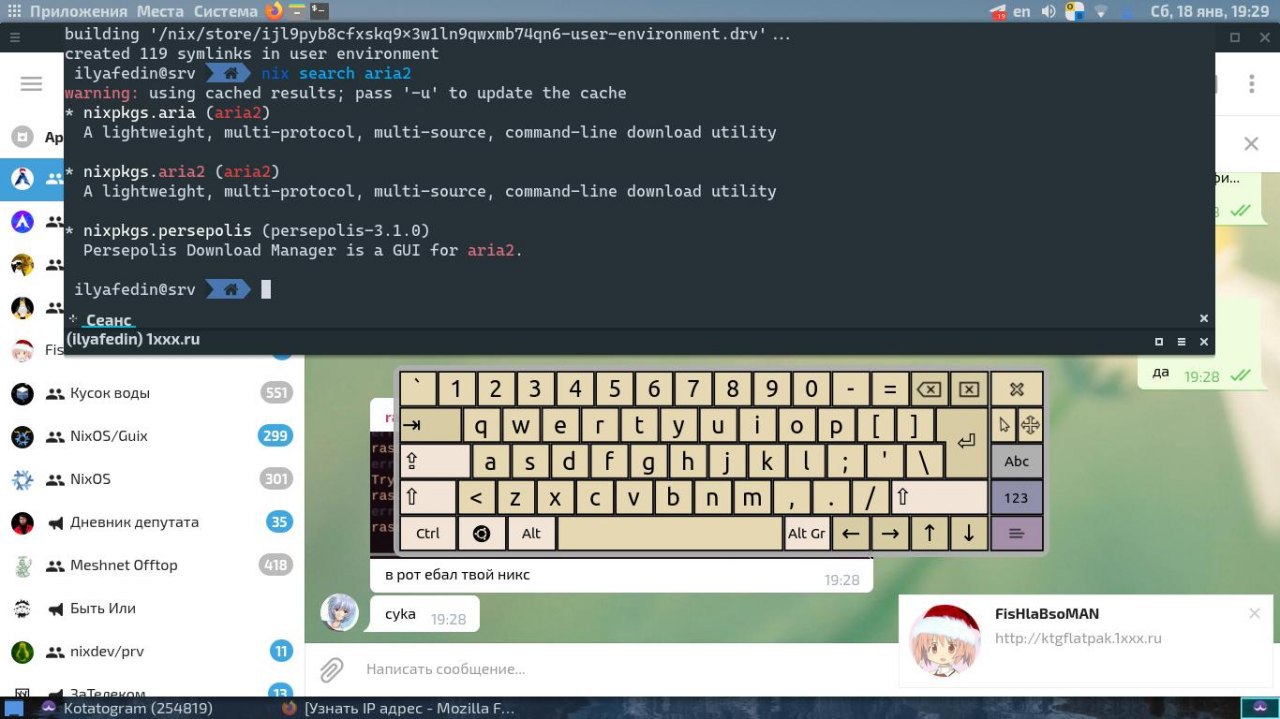Open the Система menu
Screen dimensions: 1280x719
225,12
